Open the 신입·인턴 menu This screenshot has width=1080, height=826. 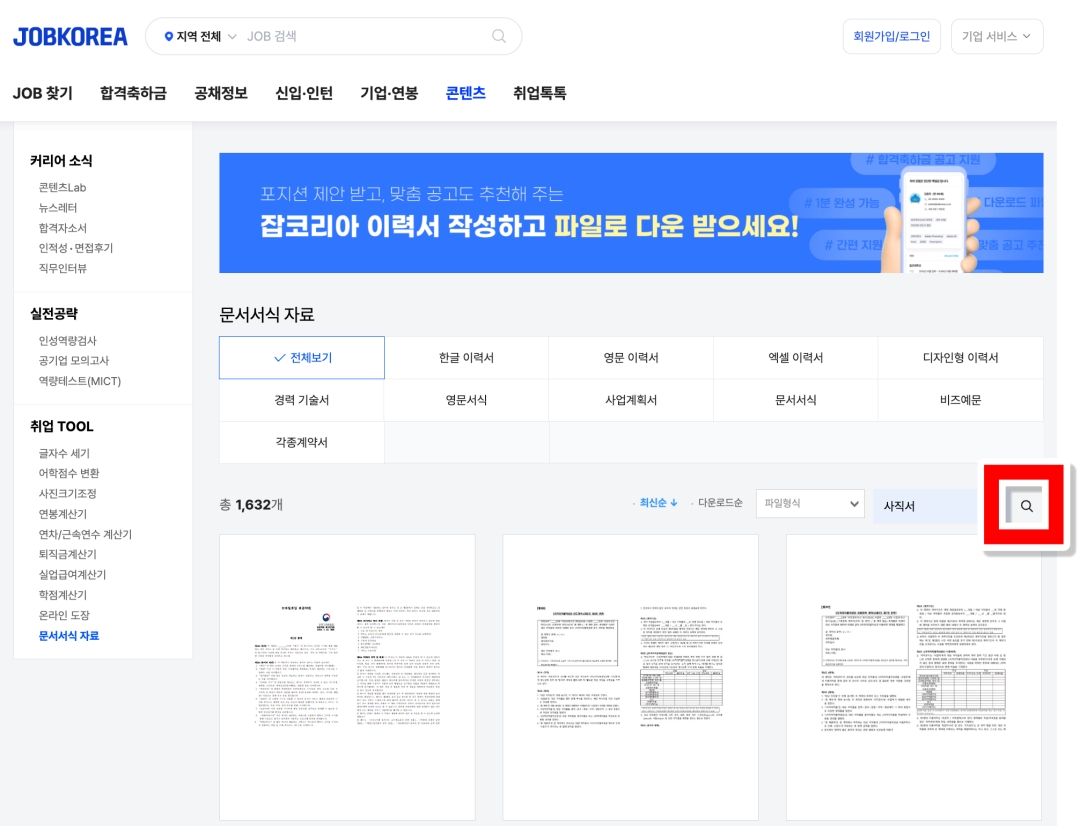point(304,93)
